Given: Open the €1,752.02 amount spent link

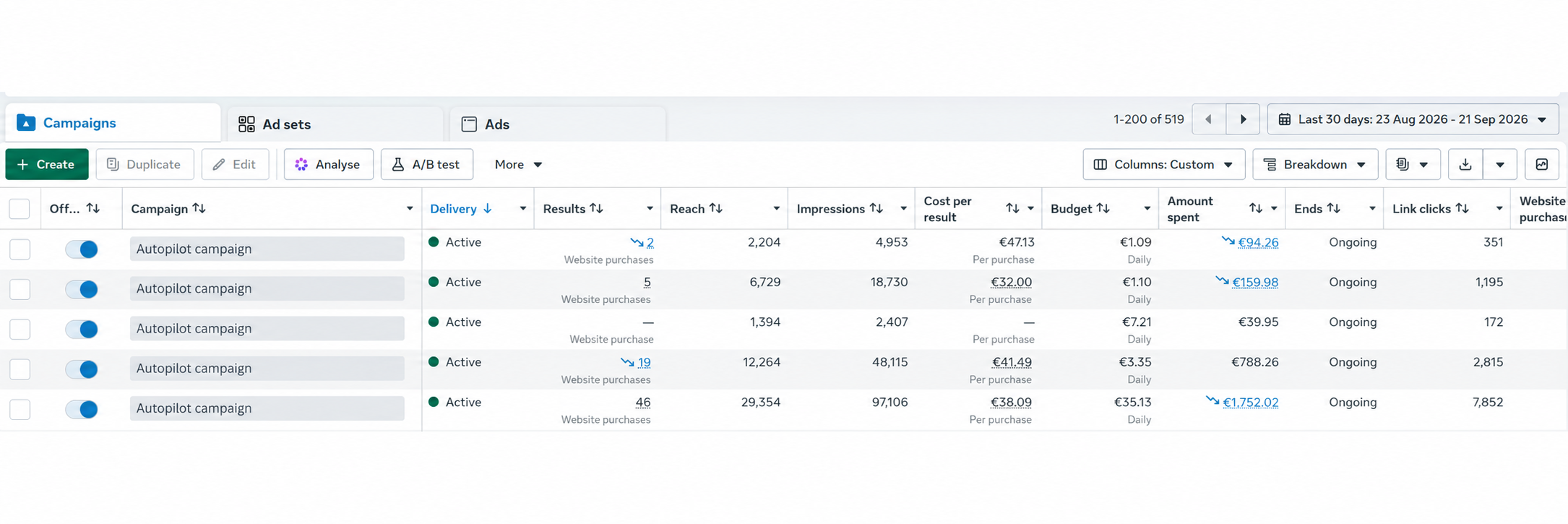Looking at the screenshot, I should [1251, 403].
